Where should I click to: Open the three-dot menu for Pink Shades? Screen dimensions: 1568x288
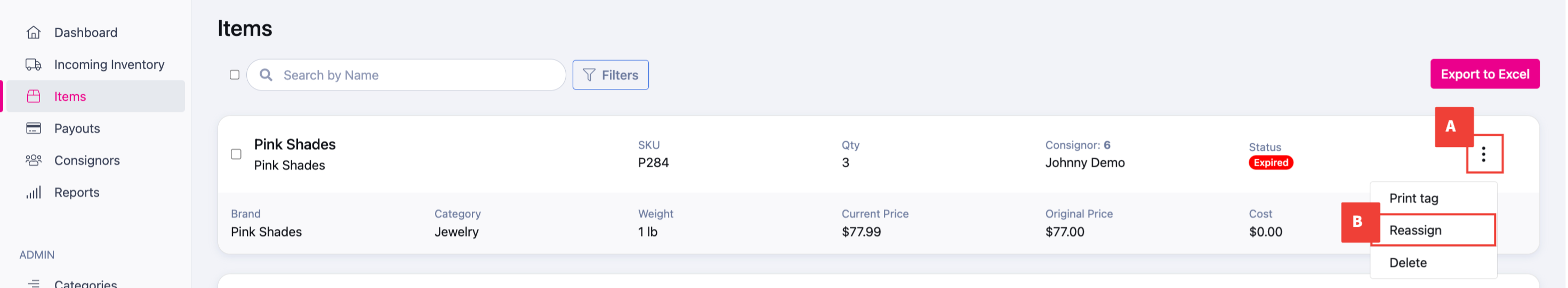[1483, 154]
